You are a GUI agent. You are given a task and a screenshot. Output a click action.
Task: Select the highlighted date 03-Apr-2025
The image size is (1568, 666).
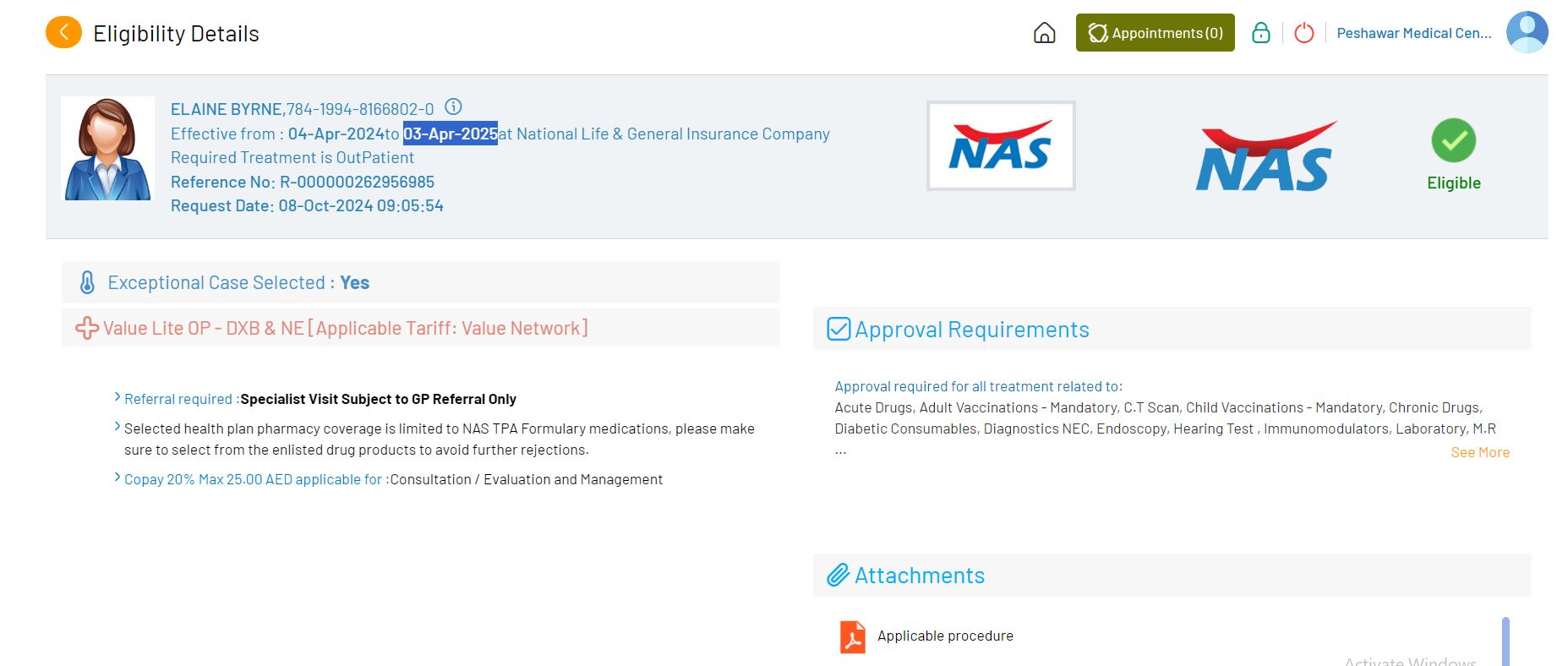click(451, 134)
